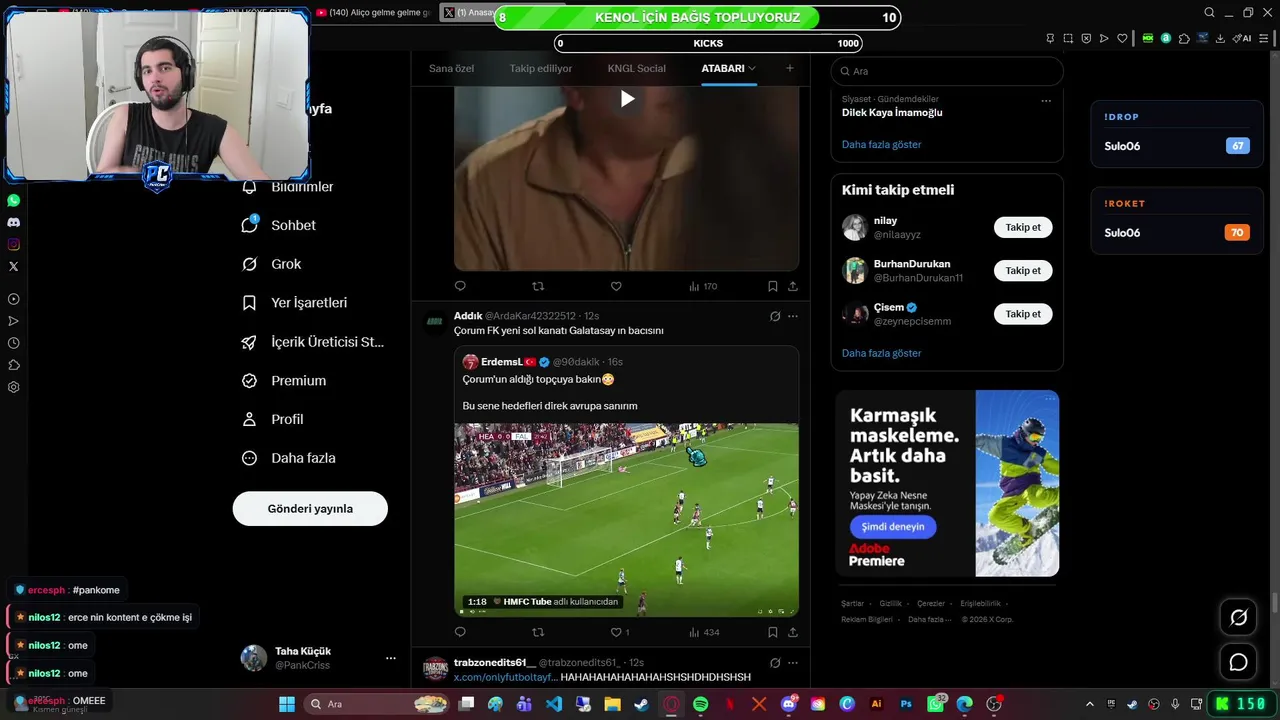Viewport: 1280px width, 720px height.
Task: Open the X panel in browser sidebar
Action: (13, 266)
